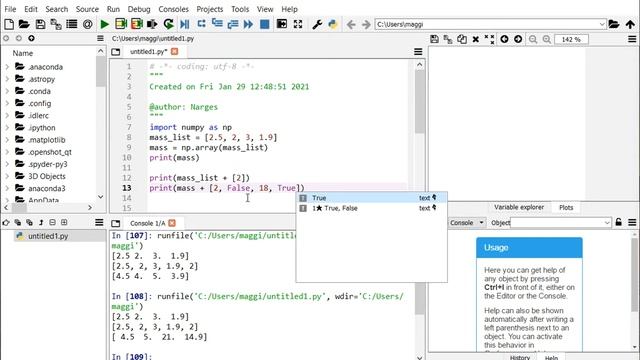The image size is (640, 360).
Task: Open the Projects menu
Action: tap(209, 9)
